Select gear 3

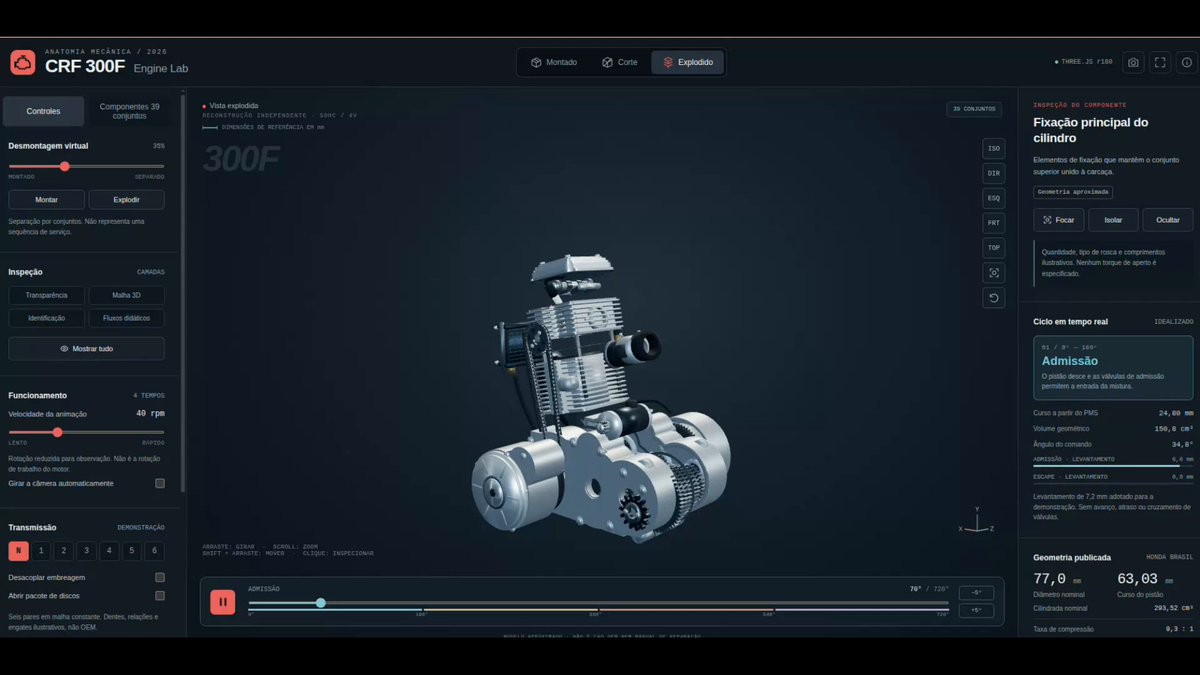pyautogui.click(x=86, y=551)
